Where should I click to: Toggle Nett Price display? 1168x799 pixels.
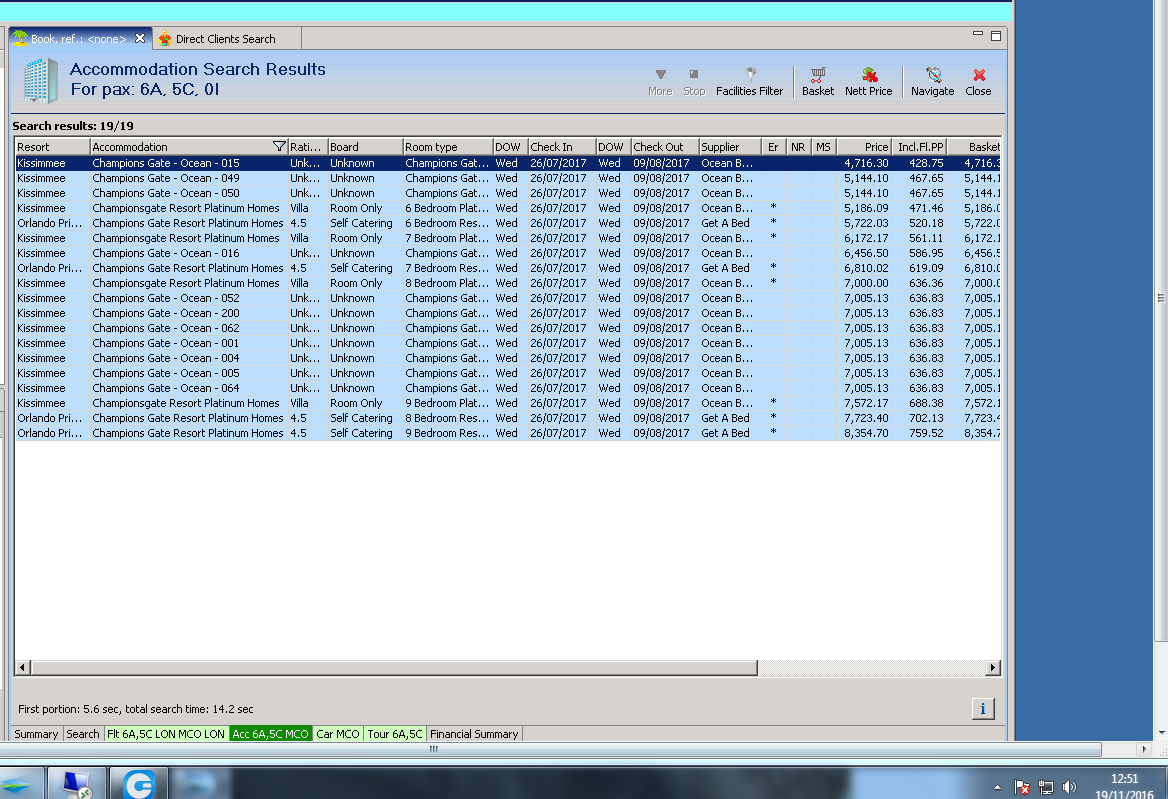[x=869, y=82]
